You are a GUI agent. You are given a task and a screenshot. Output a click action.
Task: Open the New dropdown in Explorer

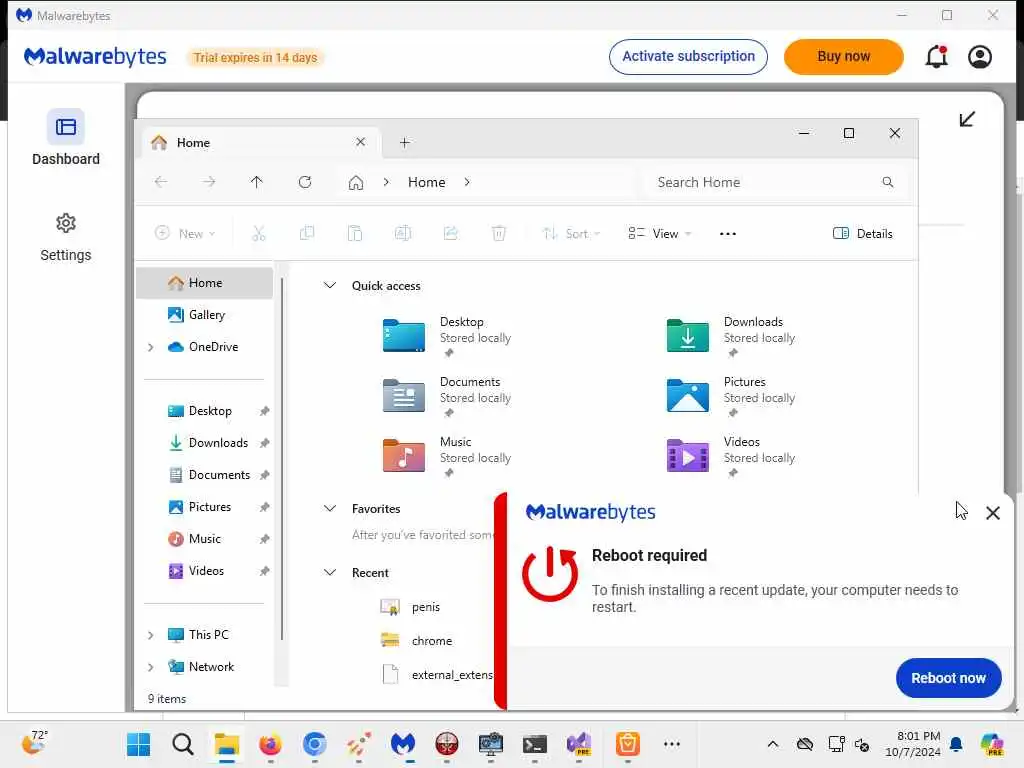pyautogui.click(x=185, y=233)
